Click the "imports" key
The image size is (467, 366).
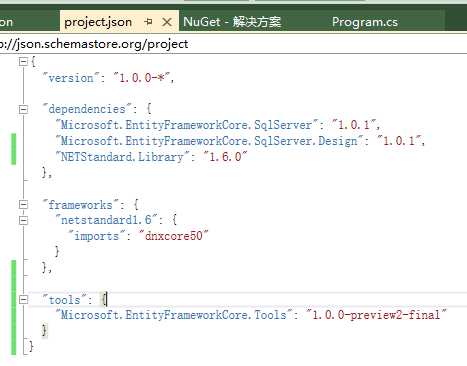tap(97, 236)
